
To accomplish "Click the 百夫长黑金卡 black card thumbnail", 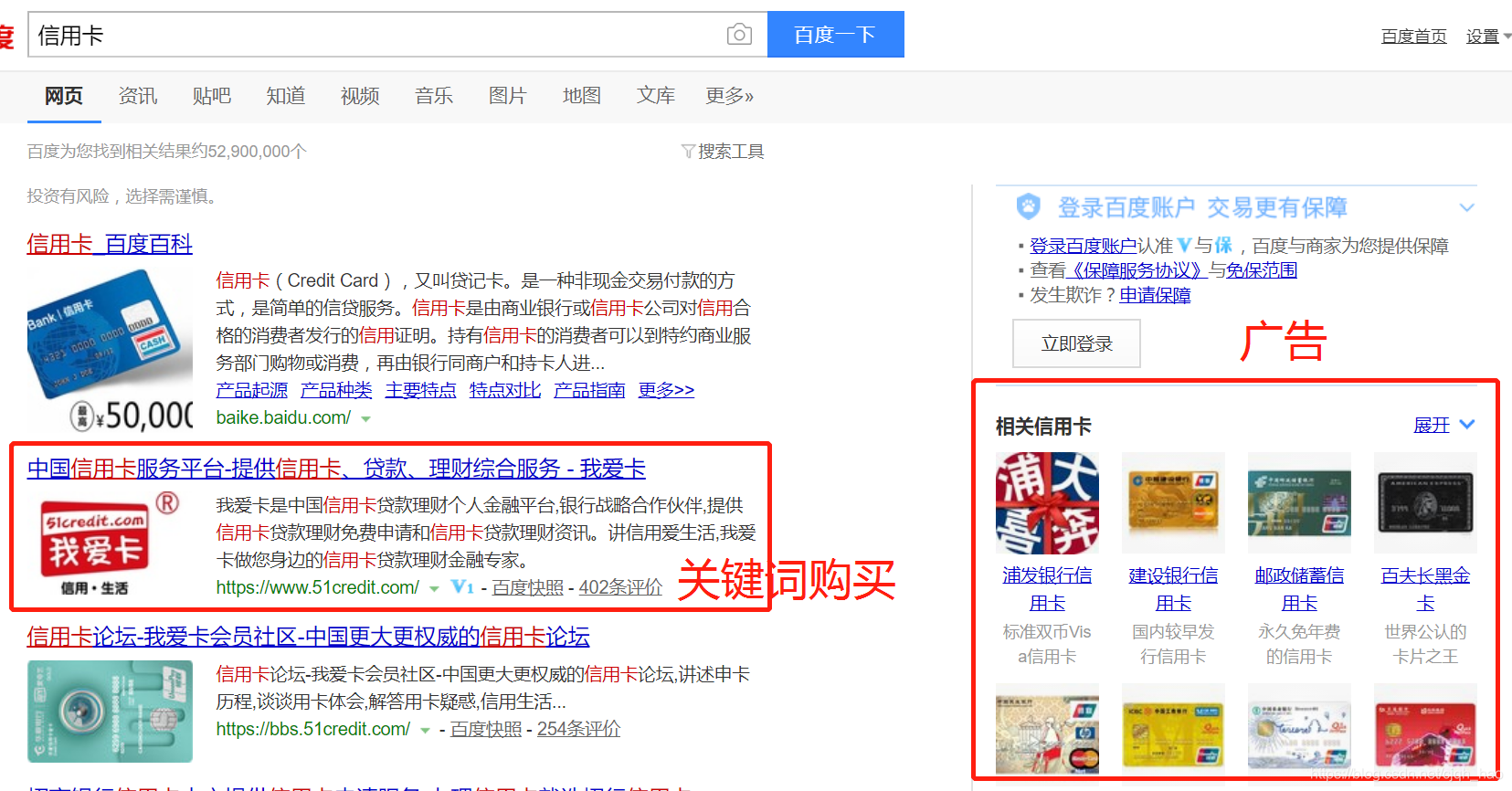I will tap(1425, 502).
